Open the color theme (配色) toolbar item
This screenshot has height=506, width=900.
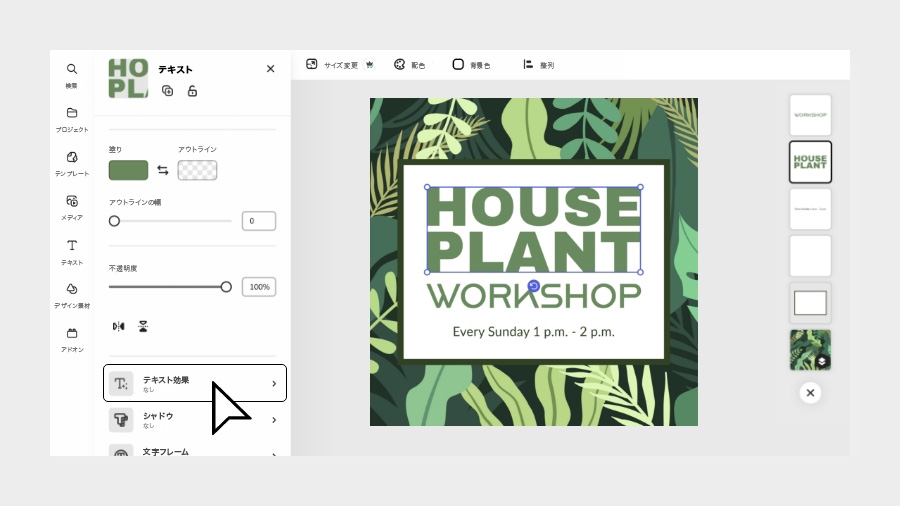click(410, 65)
